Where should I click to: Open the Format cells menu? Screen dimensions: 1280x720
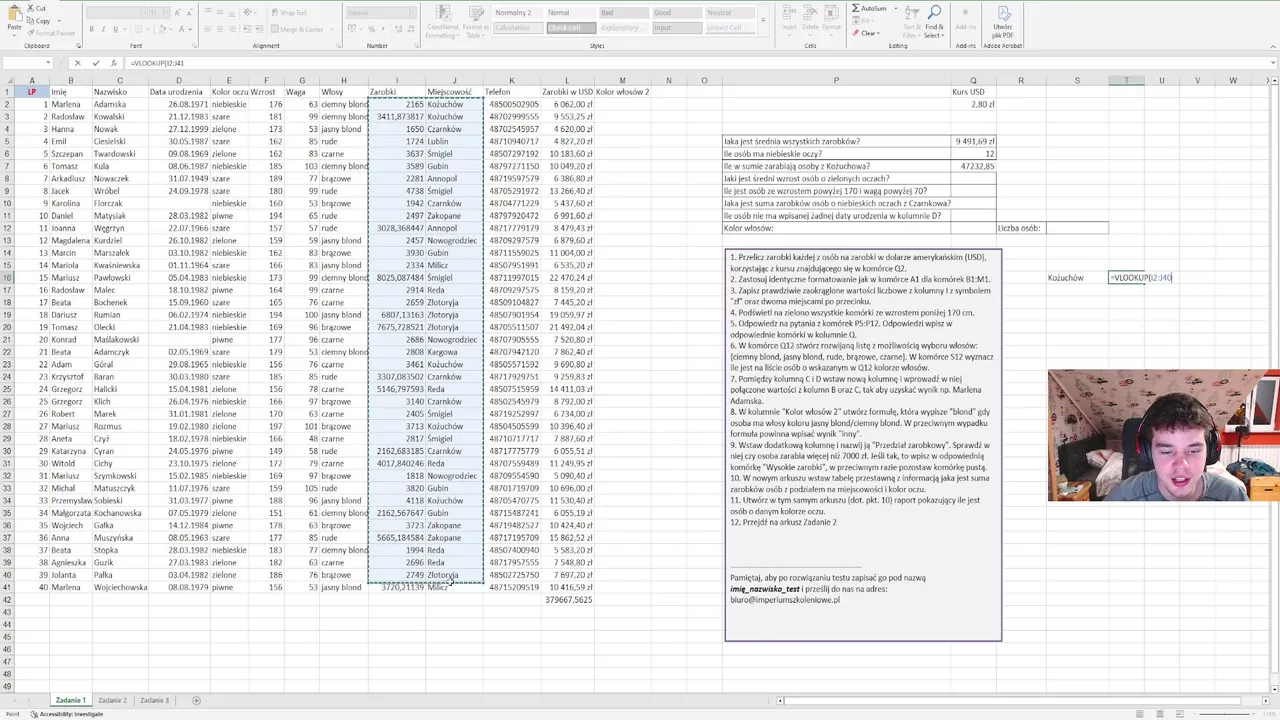click(830, 20)
